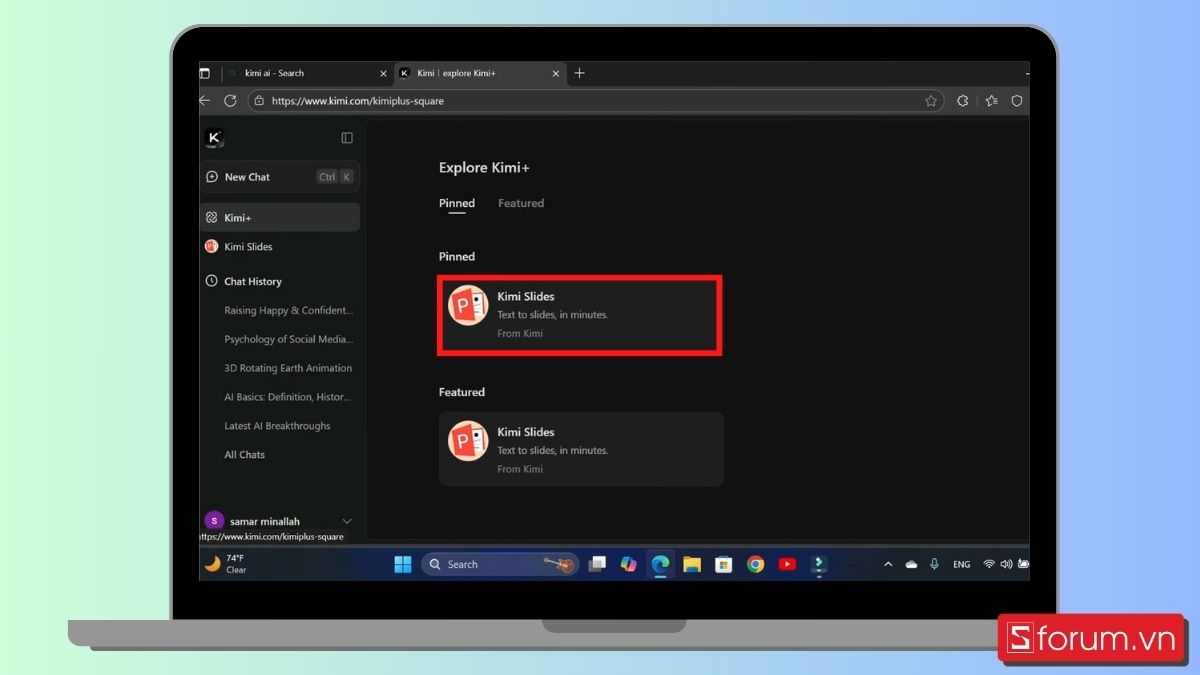Open browser essentials shield icon
Image resolution: width=1200 pixels, height=675 pixels.
(x=1017, y=101)
